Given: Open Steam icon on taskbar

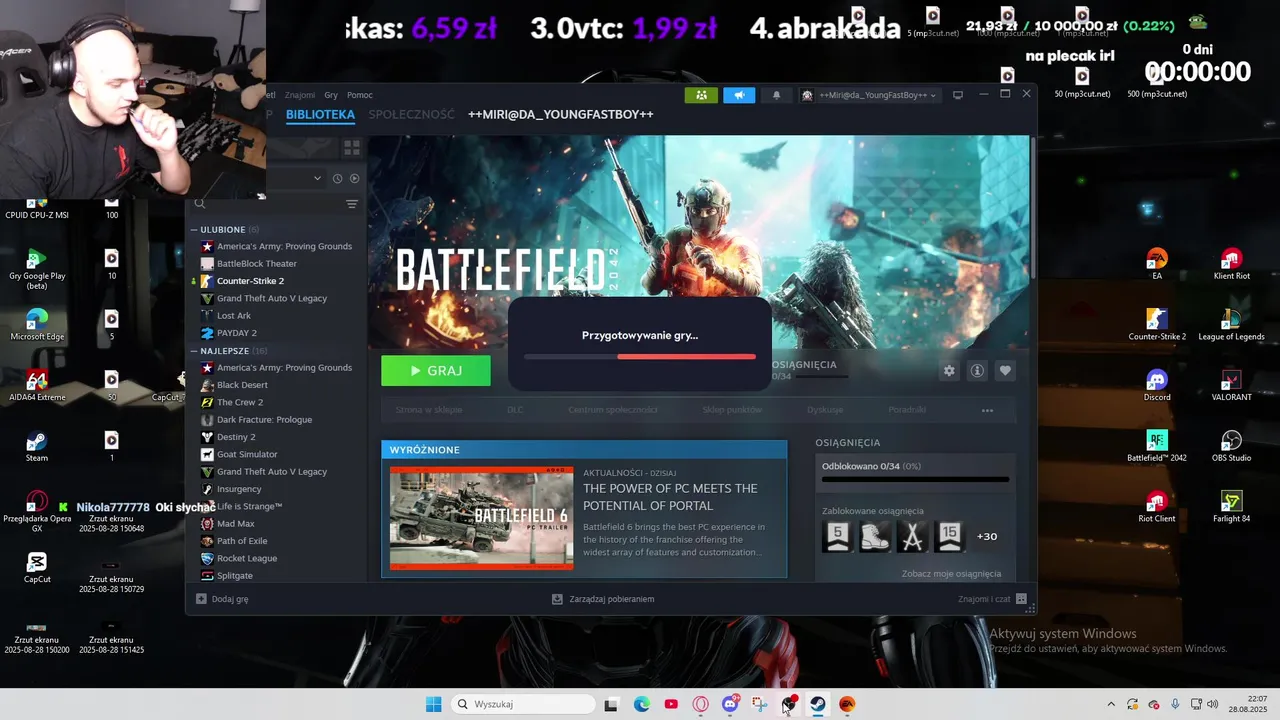Looking at the screenshot, I should point(818,704).
